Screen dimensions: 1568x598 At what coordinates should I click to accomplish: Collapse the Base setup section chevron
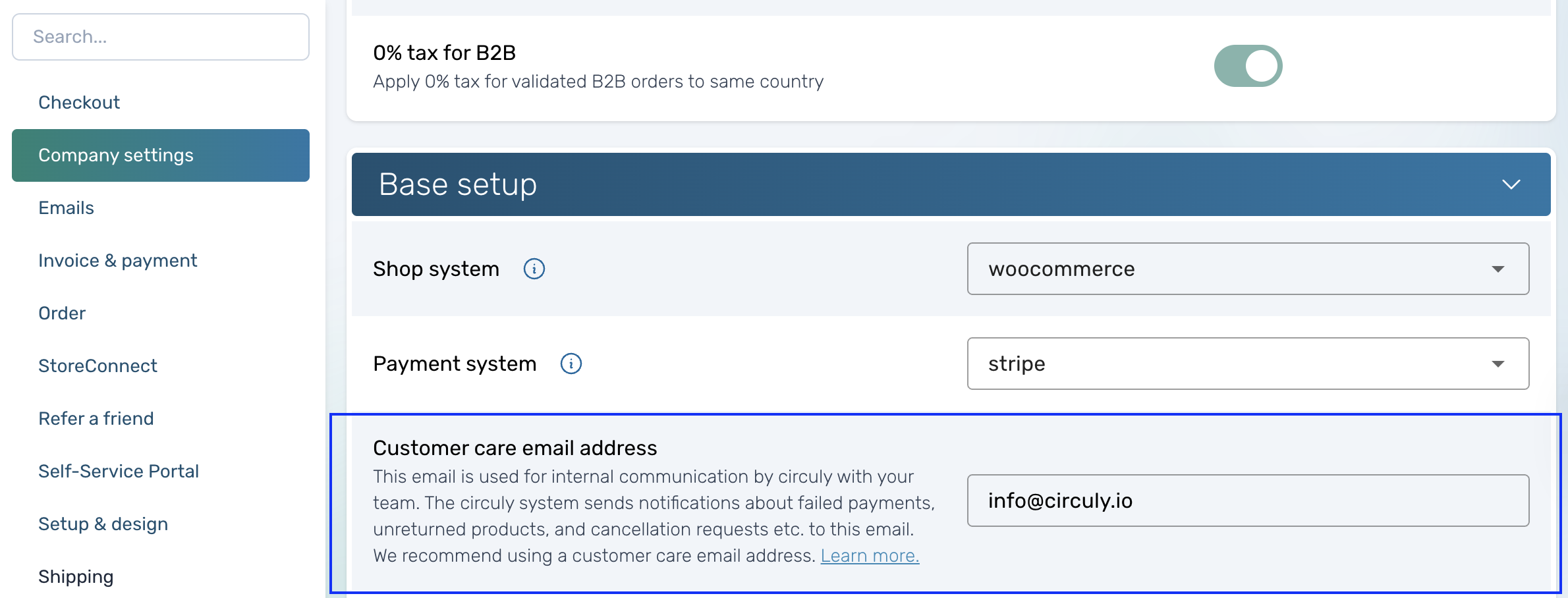(1511, 184)
